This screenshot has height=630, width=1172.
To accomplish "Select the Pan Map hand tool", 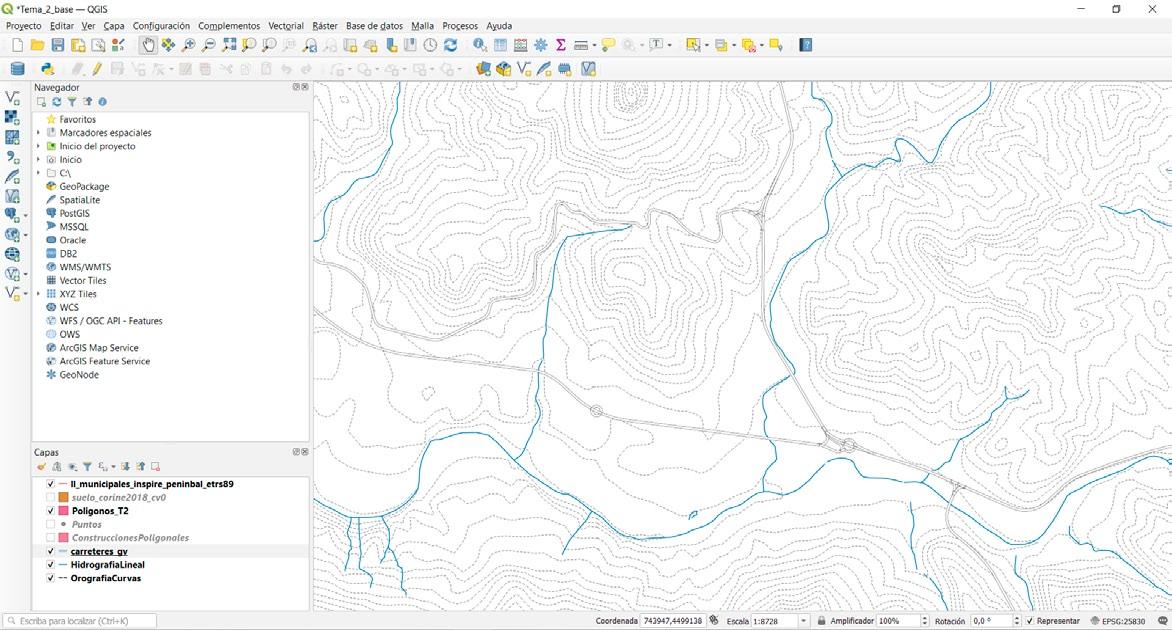I will pos(149,46).
